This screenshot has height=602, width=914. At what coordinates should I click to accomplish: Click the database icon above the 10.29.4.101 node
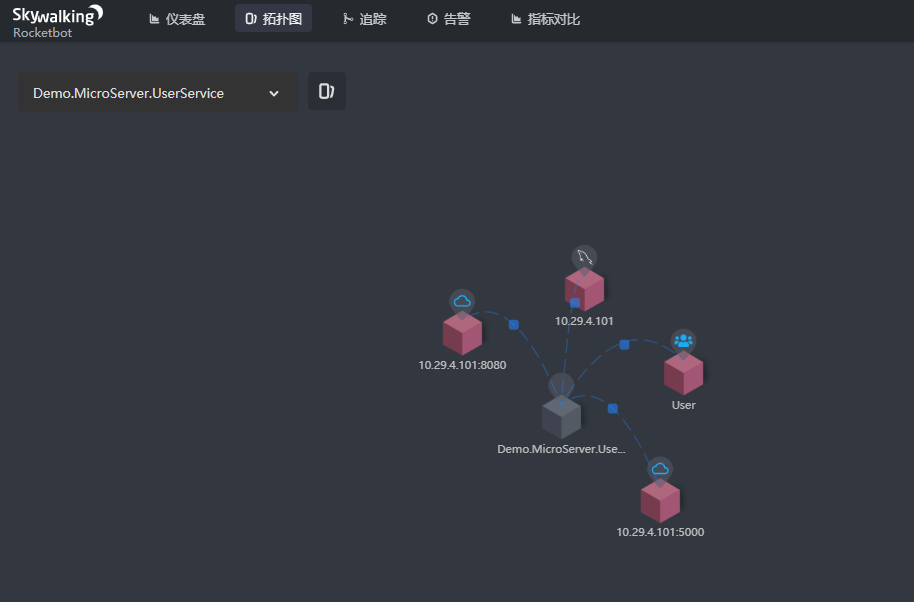(x=584, y=256)
